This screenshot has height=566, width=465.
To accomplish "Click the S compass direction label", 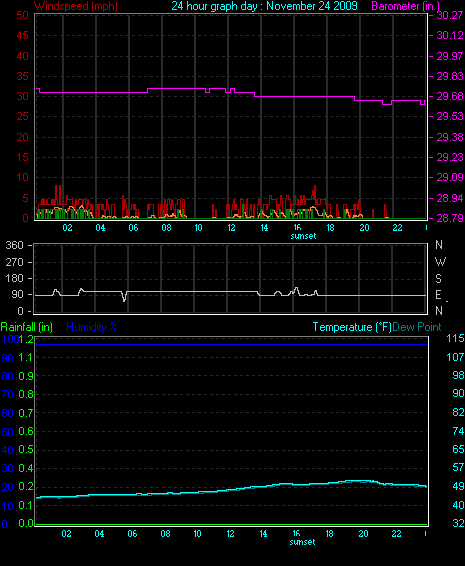I will (x=439, y=278).
